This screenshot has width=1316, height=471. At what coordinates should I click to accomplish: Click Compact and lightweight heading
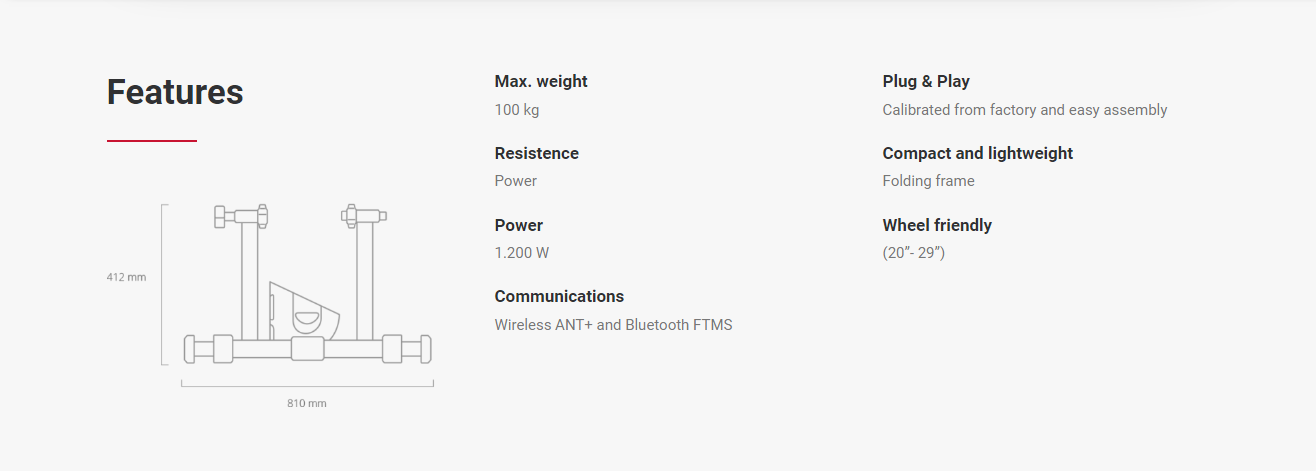point(978,153)
